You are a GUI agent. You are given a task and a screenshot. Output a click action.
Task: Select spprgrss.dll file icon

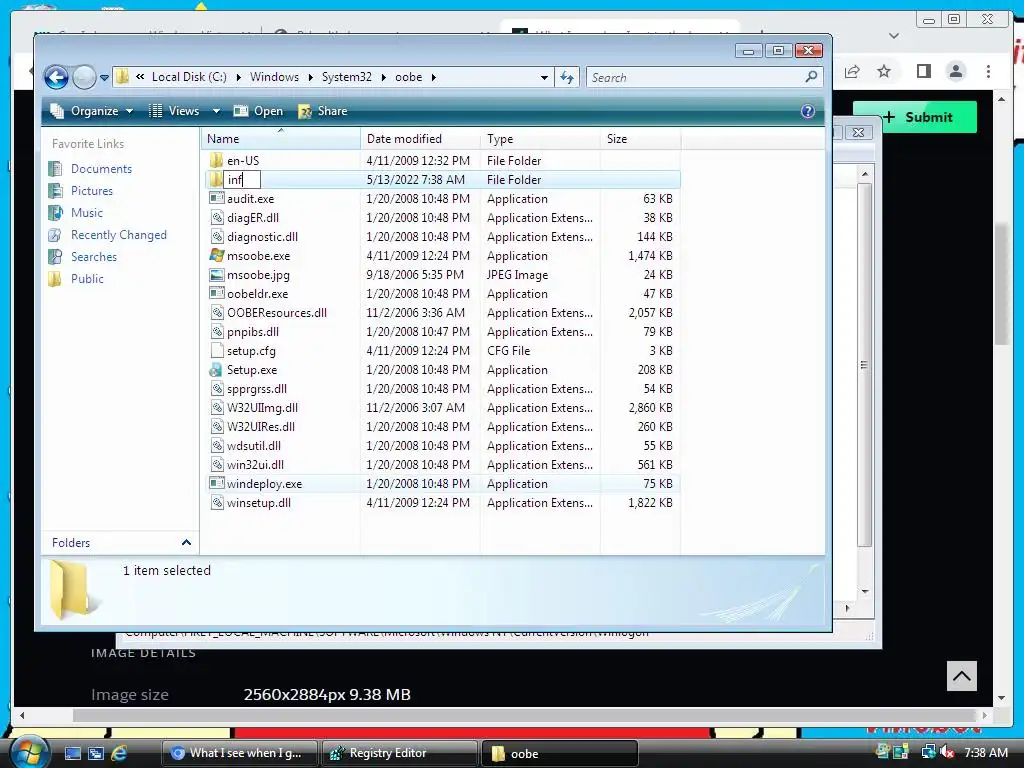click(x=216, y=389)
